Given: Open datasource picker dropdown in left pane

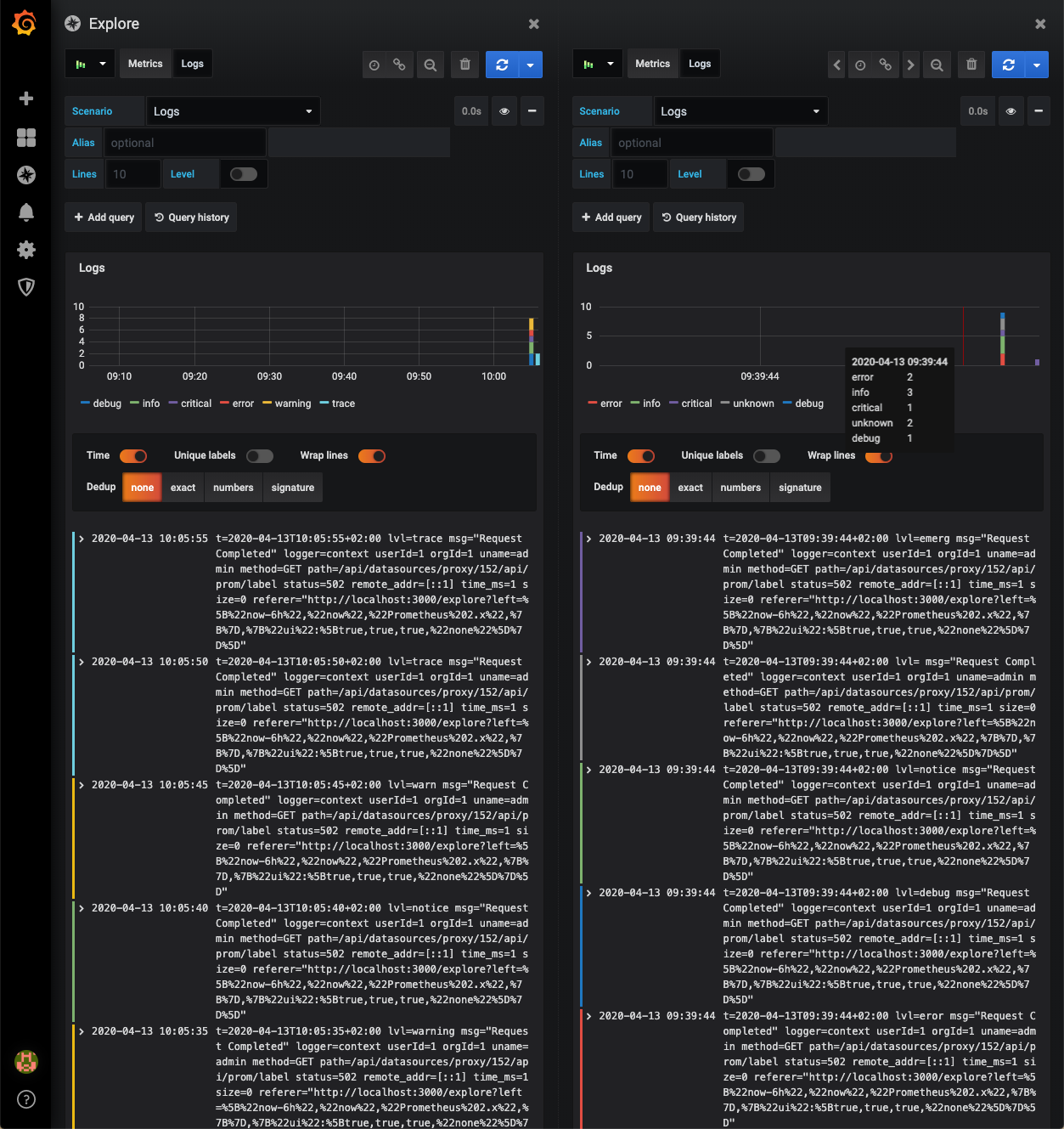Looking at the screenshot, I should pyautogui.click(x=90, y=65).
